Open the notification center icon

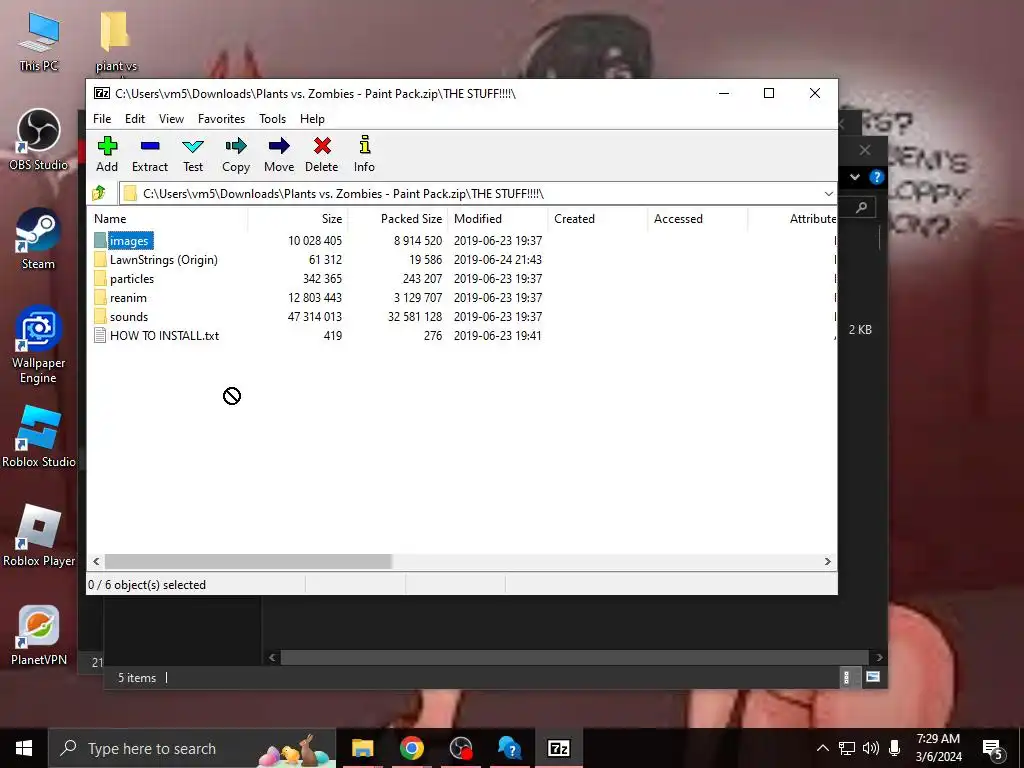(993, 748)
